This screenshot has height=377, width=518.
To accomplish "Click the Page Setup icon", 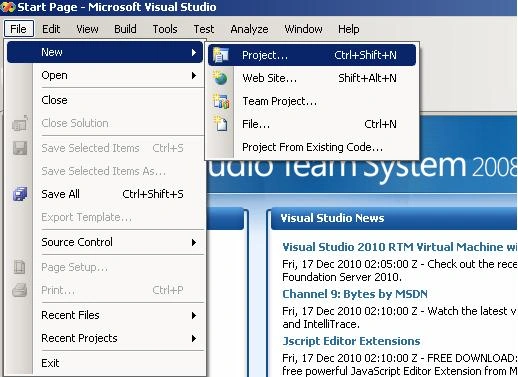I will [20, 267].
